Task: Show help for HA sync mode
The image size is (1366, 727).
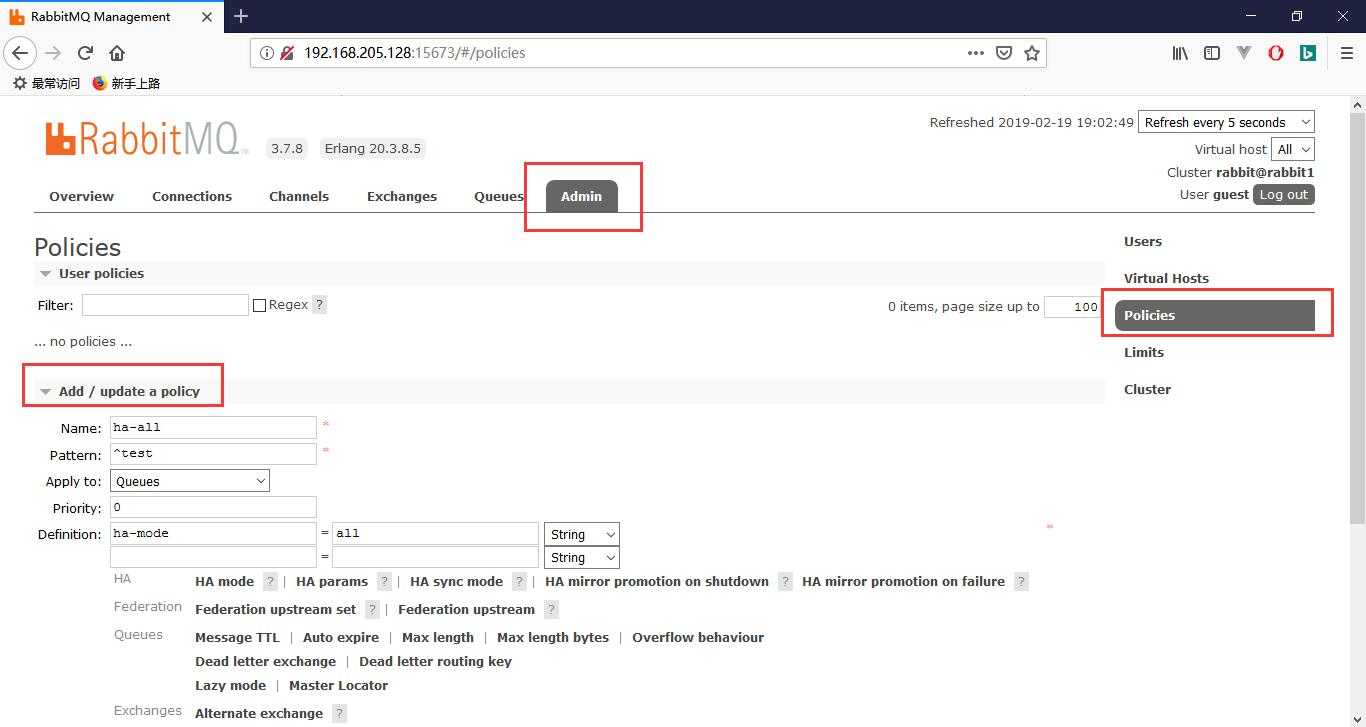Action: tap(519, 581)
